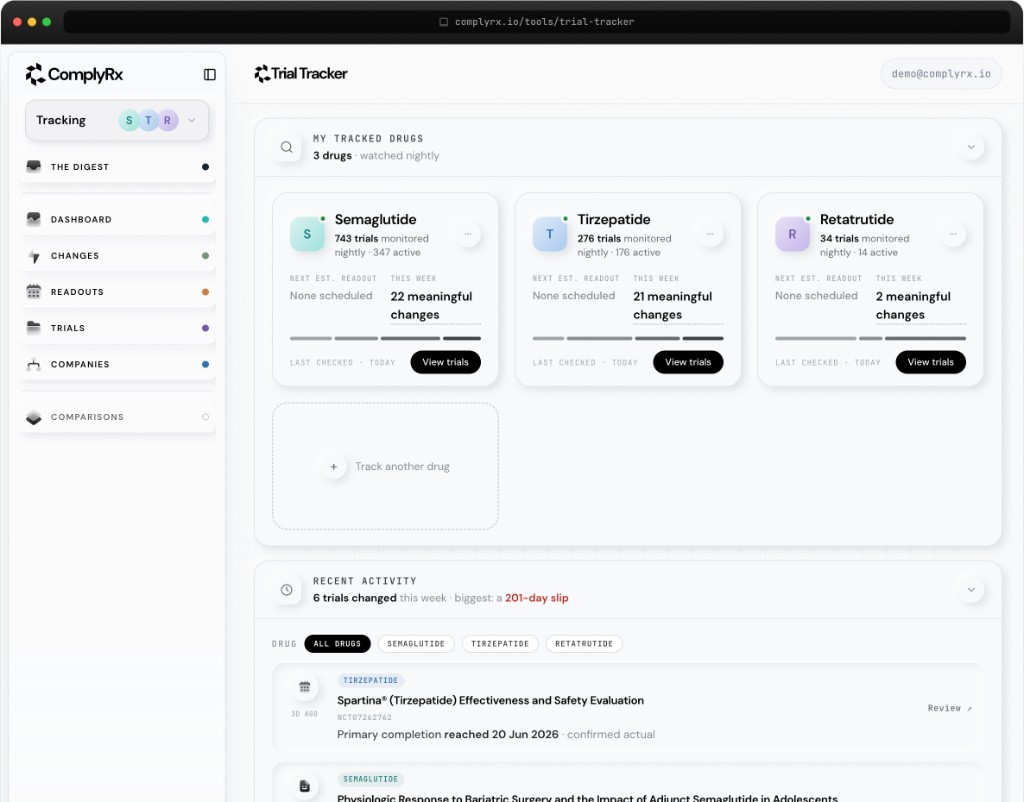Collapse the My Tracked Drugs section
The height and width of the screenshot is (802, 1024).
pos(971,147)
